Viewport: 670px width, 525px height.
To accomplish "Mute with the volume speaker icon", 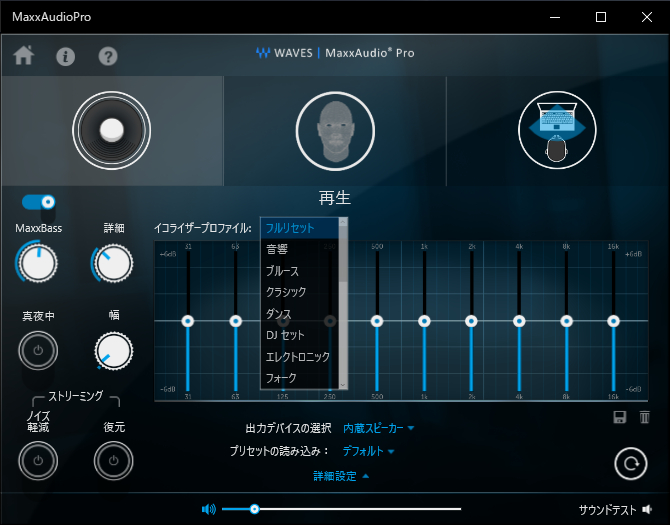I will (x=209, y=509).
